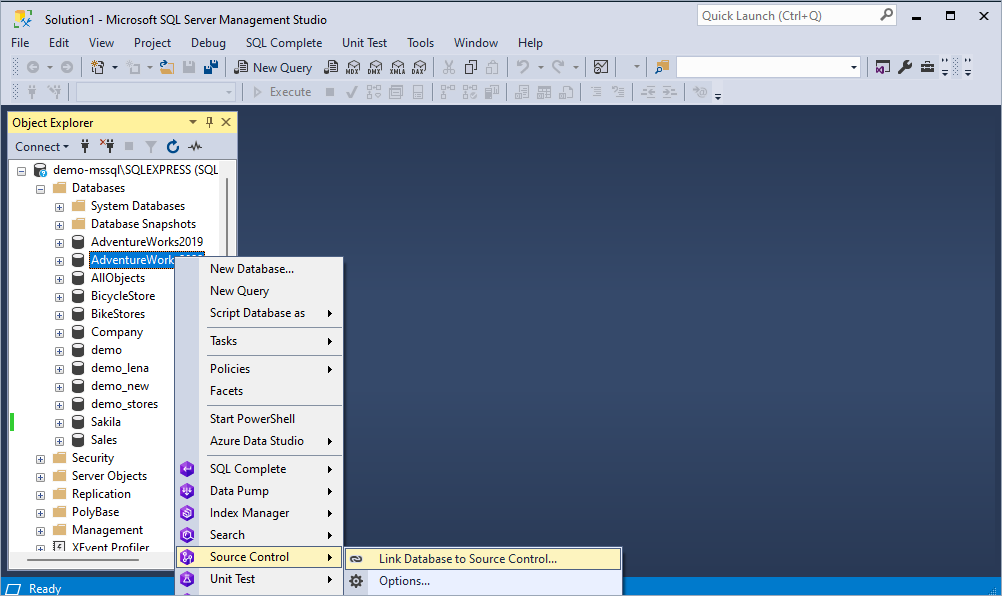Expand the System Databases folder
The image size is (1002, 596).
59,207
